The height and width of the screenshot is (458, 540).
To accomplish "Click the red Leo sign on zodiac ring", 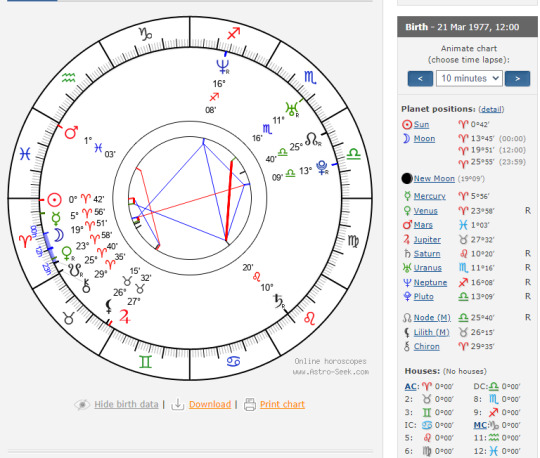I will [x=310, y=319].
